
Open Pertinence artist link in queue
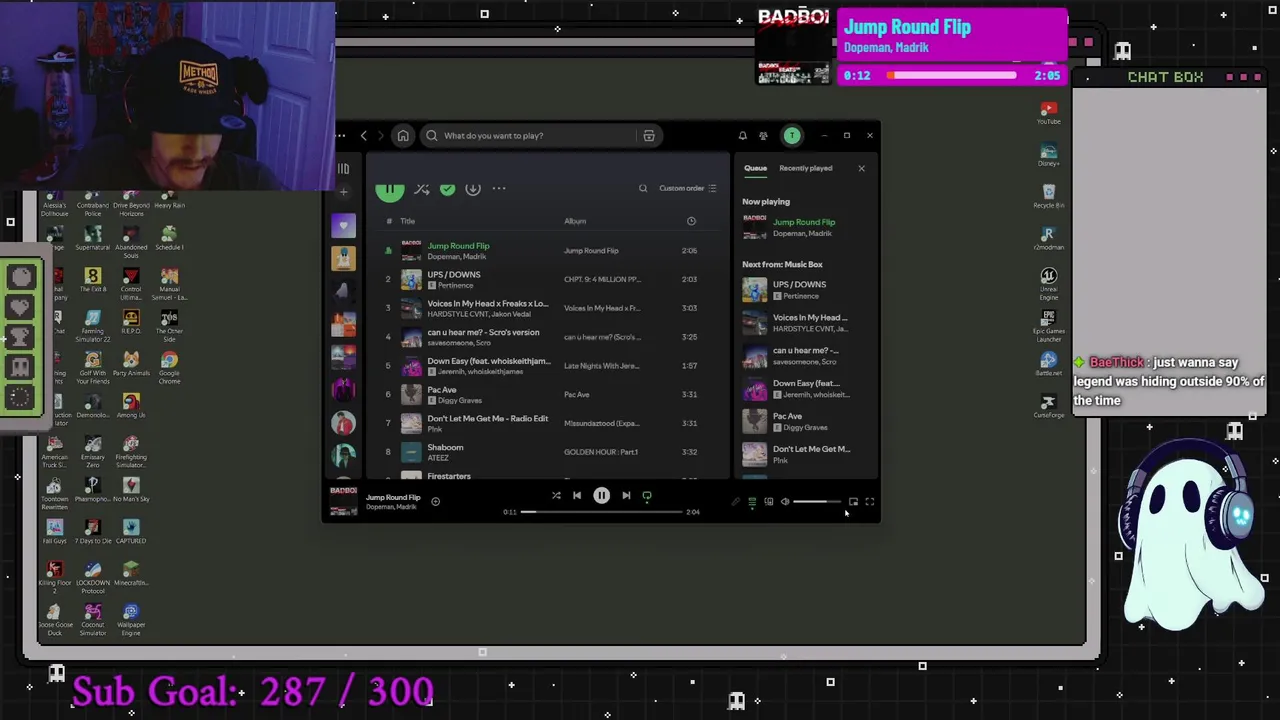[801, 296]
